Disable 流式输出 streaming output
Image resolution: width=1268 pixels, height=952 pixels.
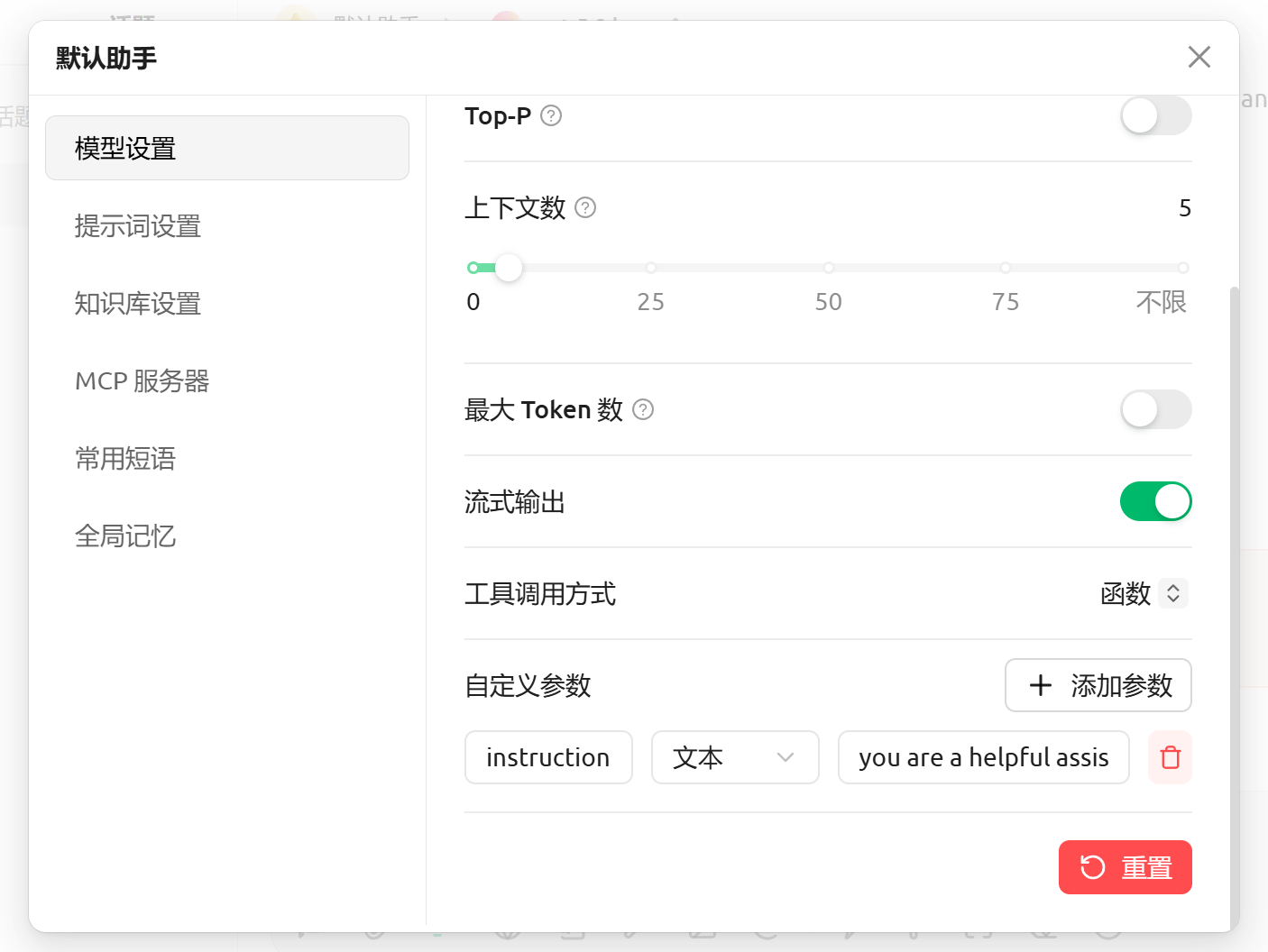click(1155, 501)
